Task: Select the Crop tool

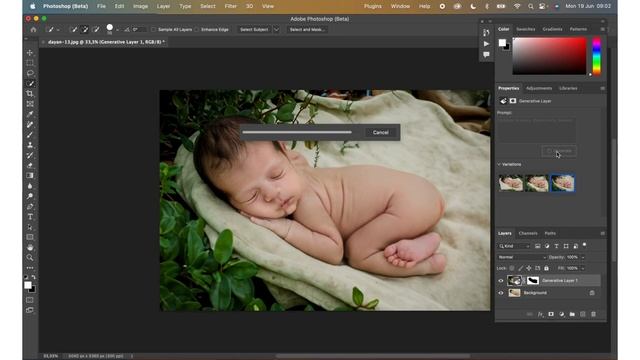Action: (x=30, y=93)
